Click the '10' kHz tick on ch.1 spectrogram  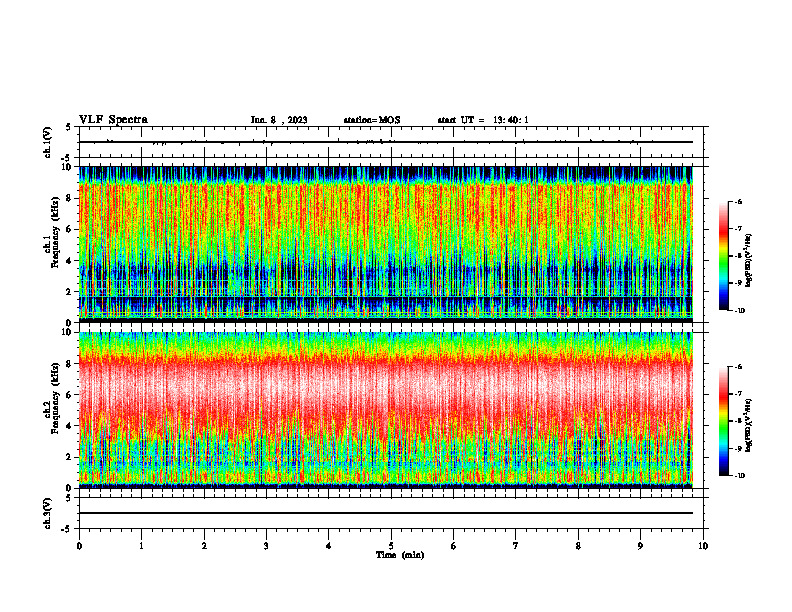pos(67,167)
